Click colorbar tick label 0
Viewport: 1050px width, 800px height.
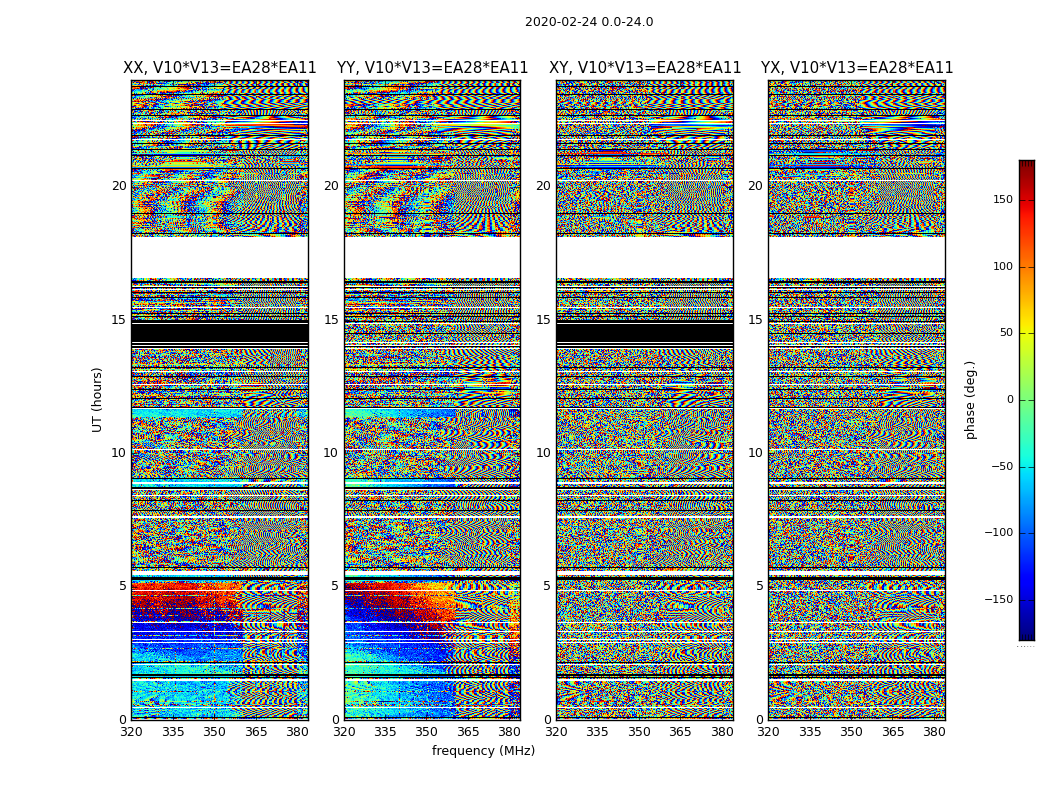click(x=1010, y=400)
